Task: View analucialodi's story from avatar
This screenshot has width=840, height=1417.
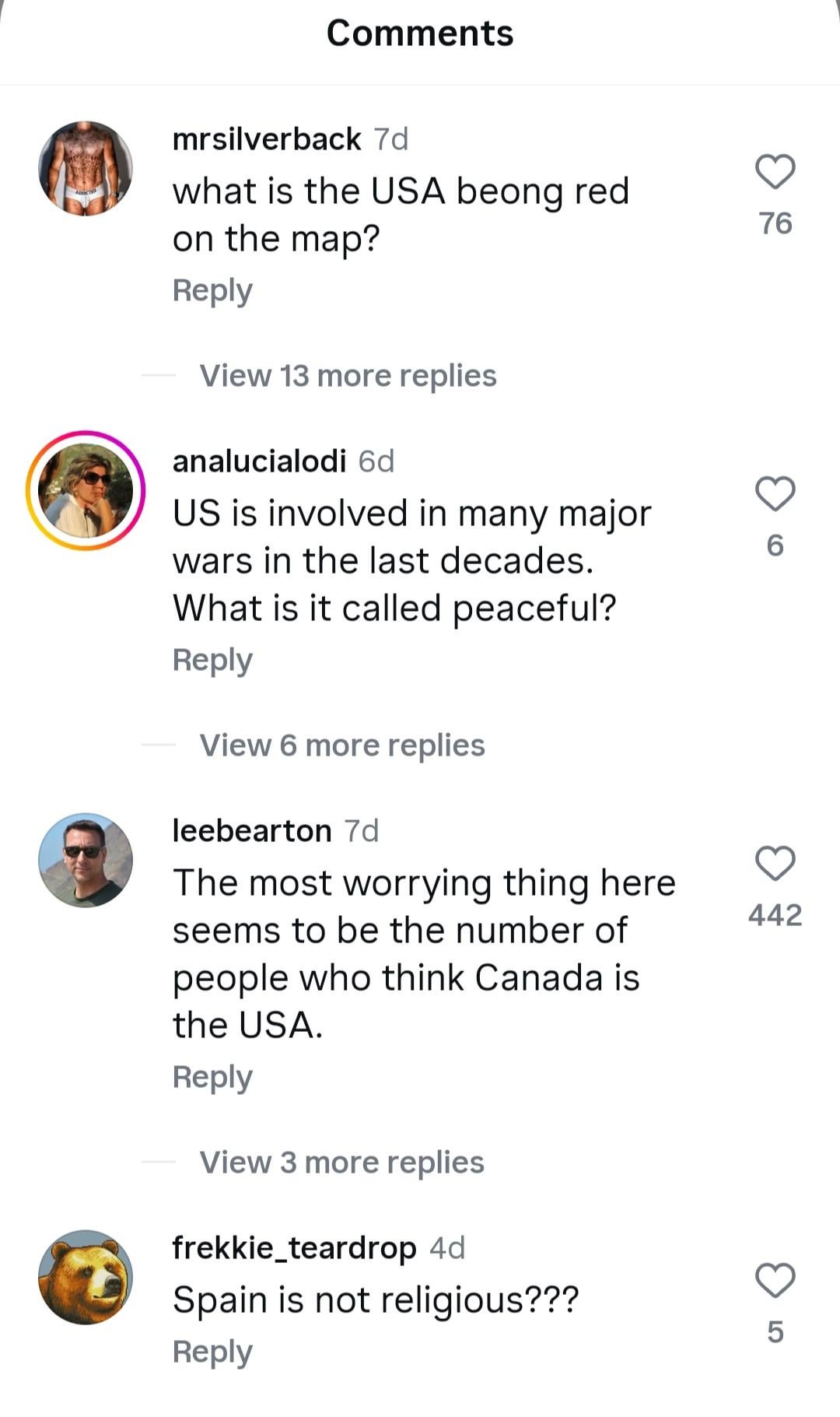Action: pyautogui.click(x=86, y=490)
